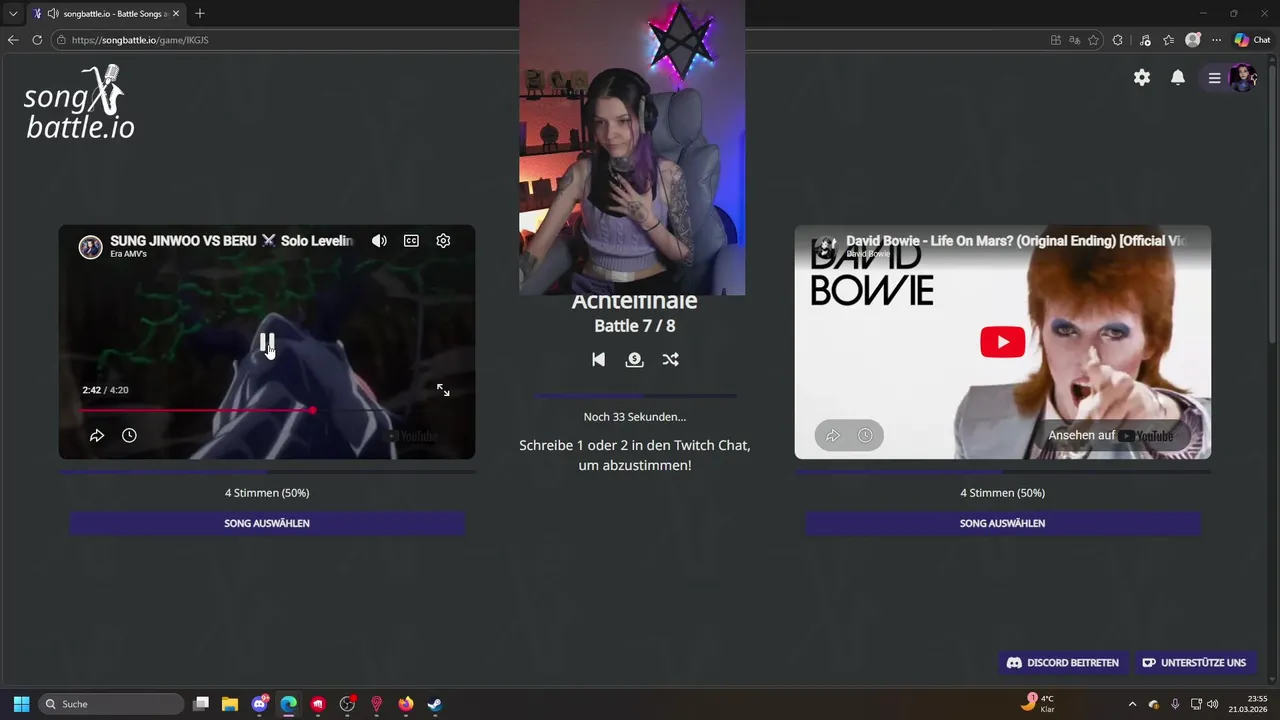
Task: Open browser extensions
Action: click(1118, 40)
